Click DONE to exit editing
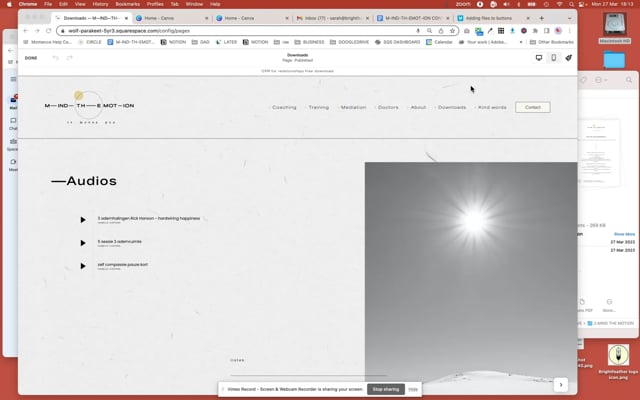The height and width of the screenshot is (400, 640). click(31, 58)
